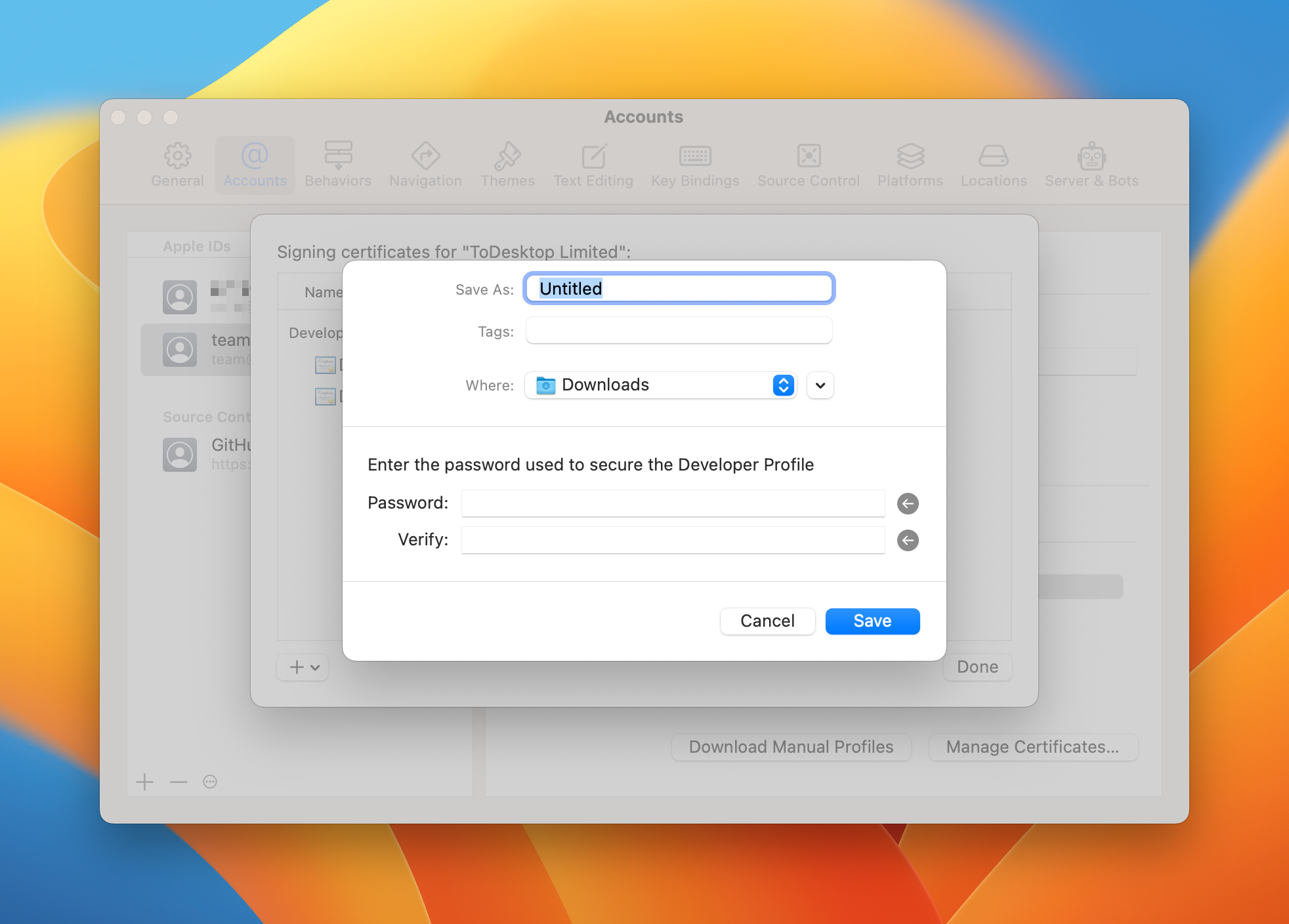Open the Server & Bots icon
The height and width of the screenshot is (924, 1289).
tap(1091, 156)
